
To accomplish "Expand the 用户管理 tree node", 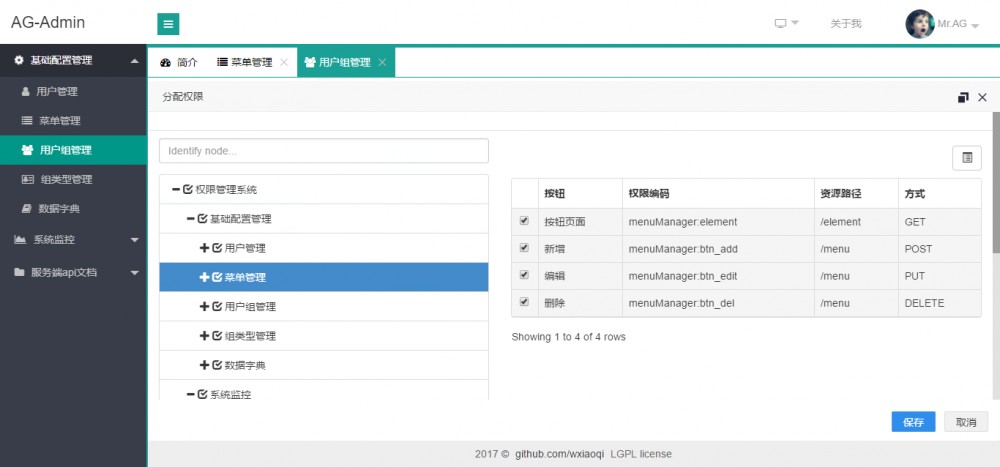I will [x=205, y=249].
